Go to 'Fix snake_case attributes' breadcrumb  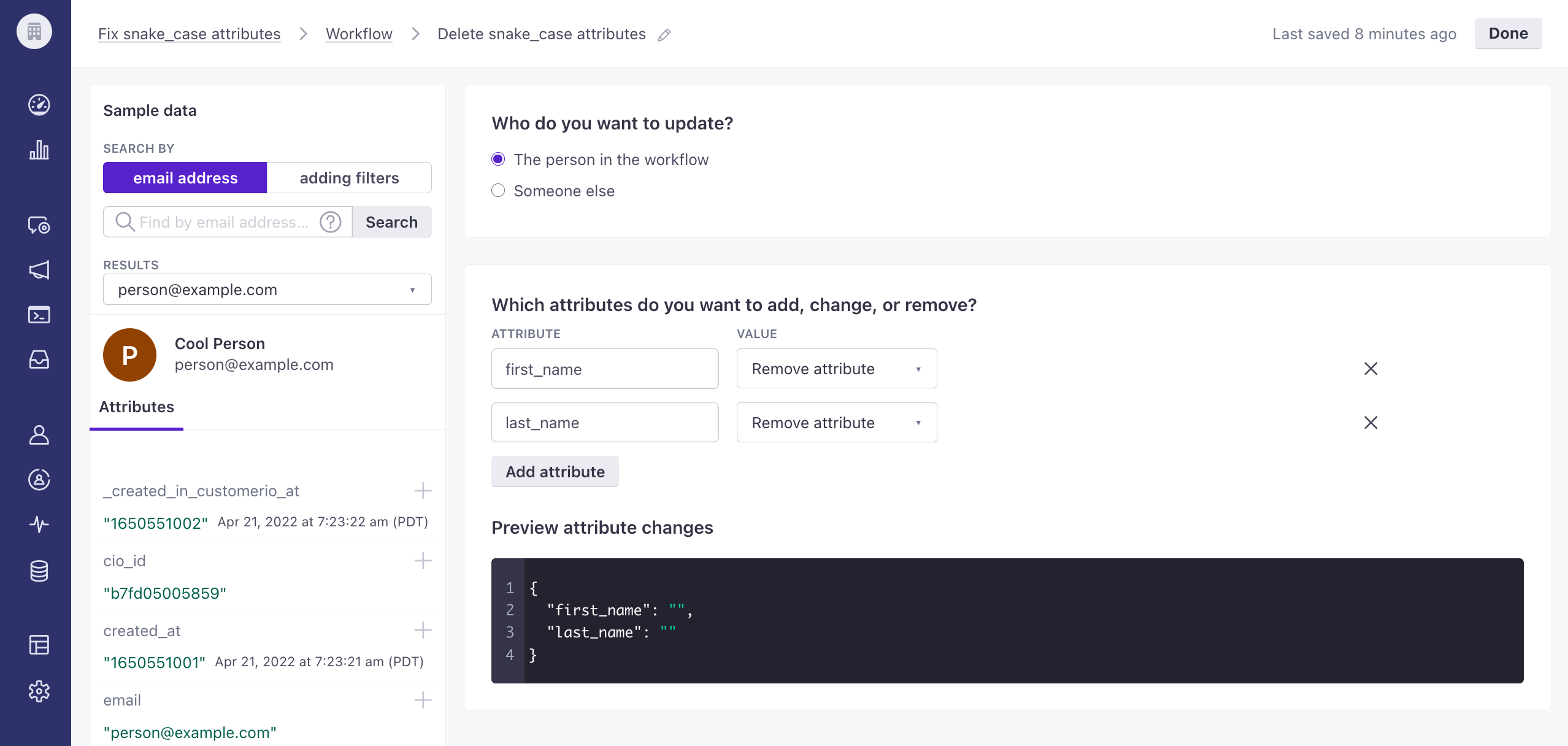(190, 34)
